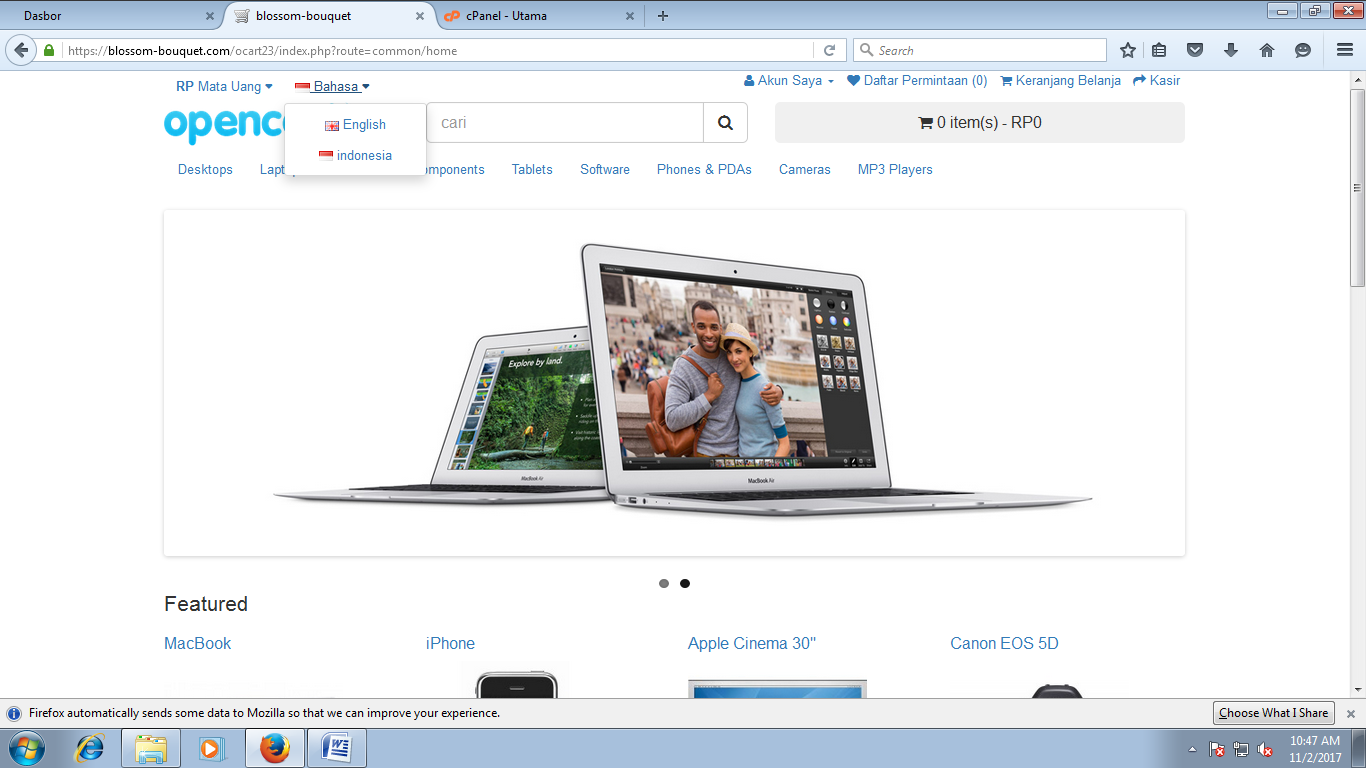Click the MacBook Air slideshow banner

[674, 383]
